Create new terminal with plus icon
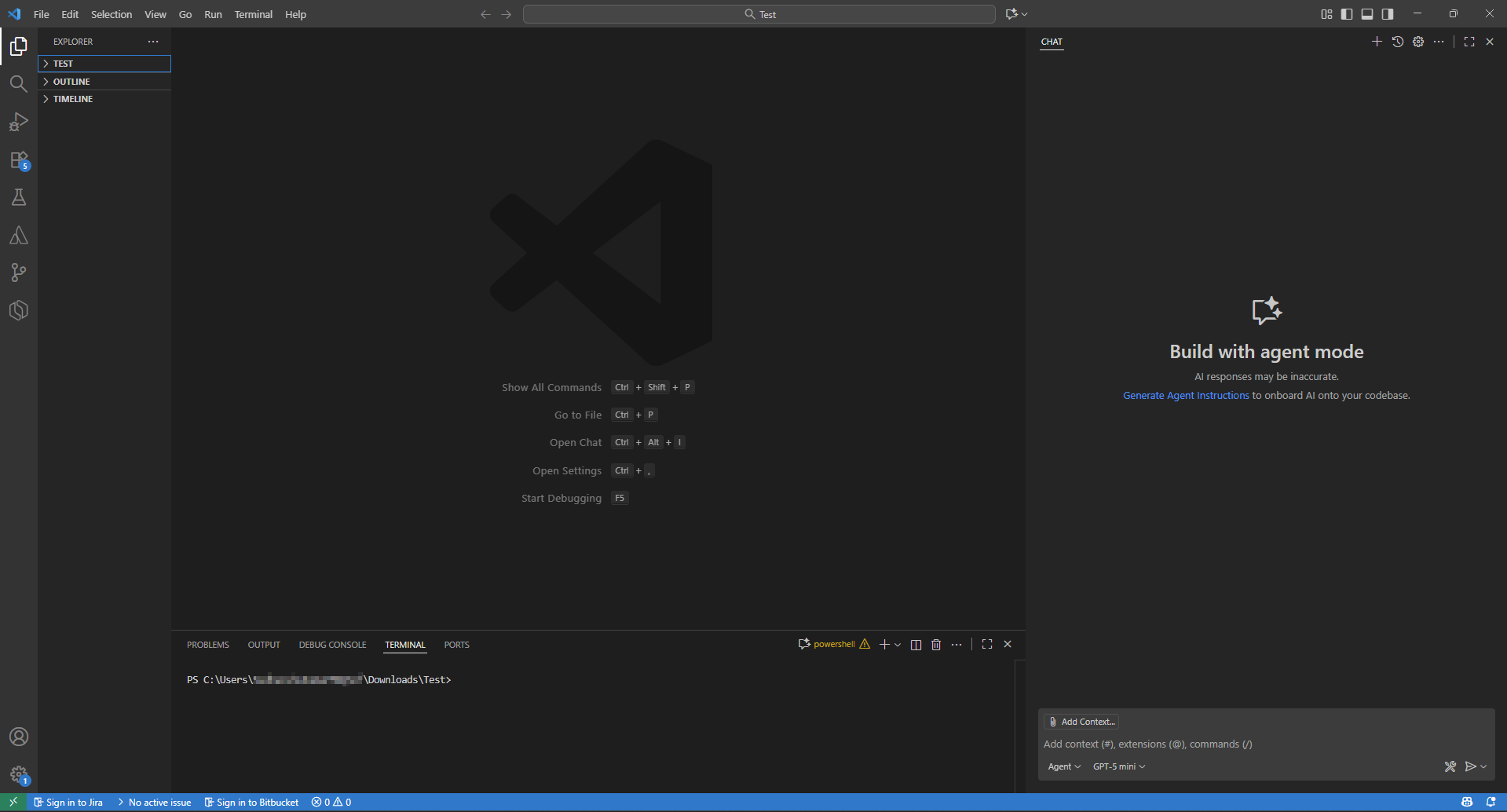The height and width of the screenshot is (812, 1507). click(x=884, y=645)
